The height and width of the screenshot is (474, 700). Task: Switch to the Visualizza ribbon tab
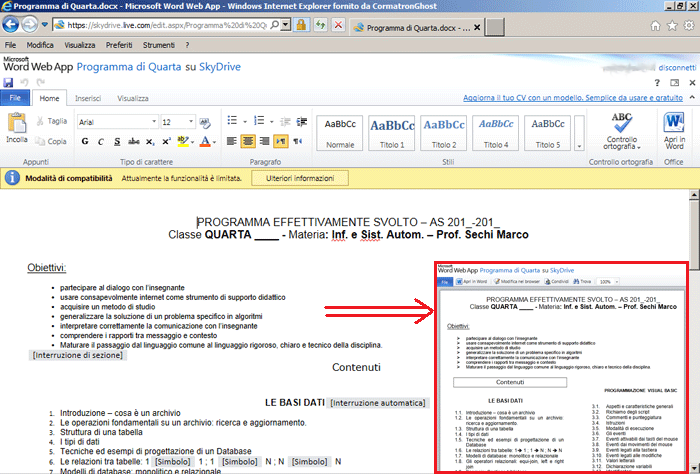[133, 98]
